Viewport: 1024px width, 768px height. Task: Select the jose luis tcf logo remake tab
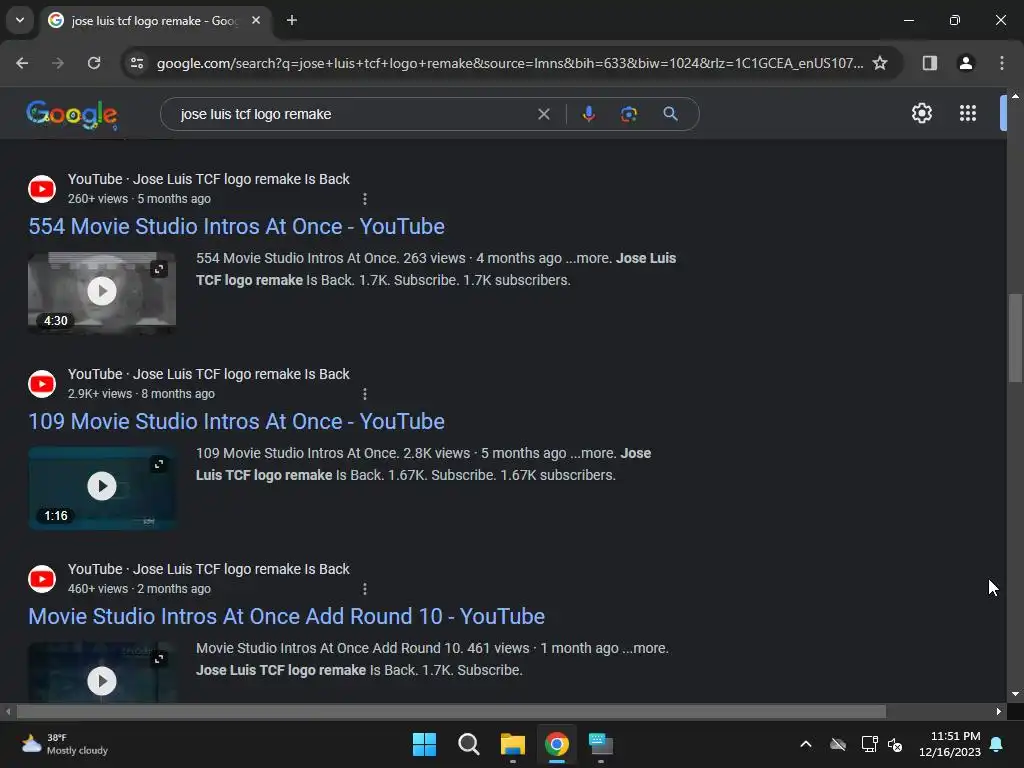(154, 21)
